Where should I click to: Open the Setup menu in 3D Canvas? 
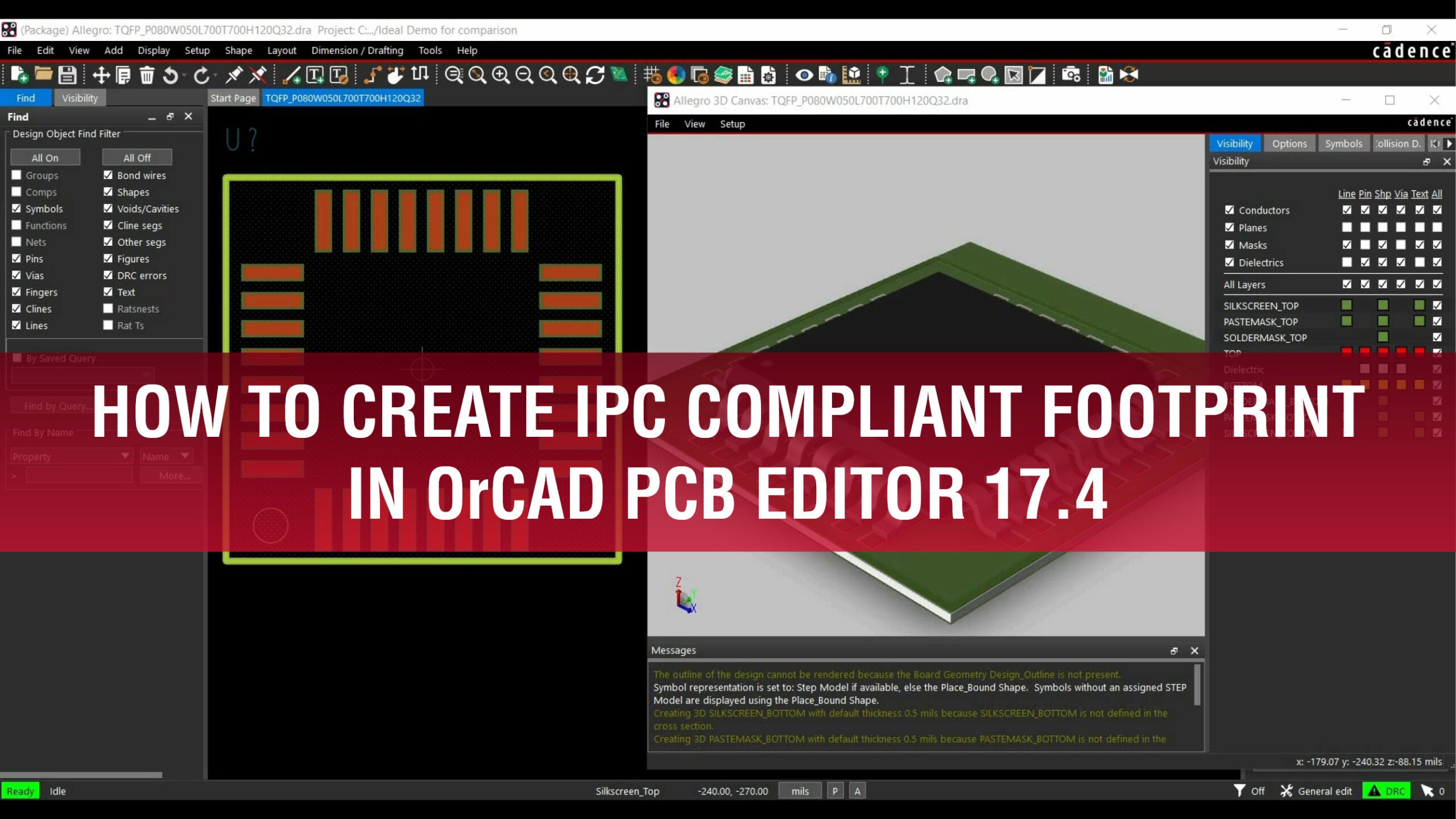[x=732, y=124]
